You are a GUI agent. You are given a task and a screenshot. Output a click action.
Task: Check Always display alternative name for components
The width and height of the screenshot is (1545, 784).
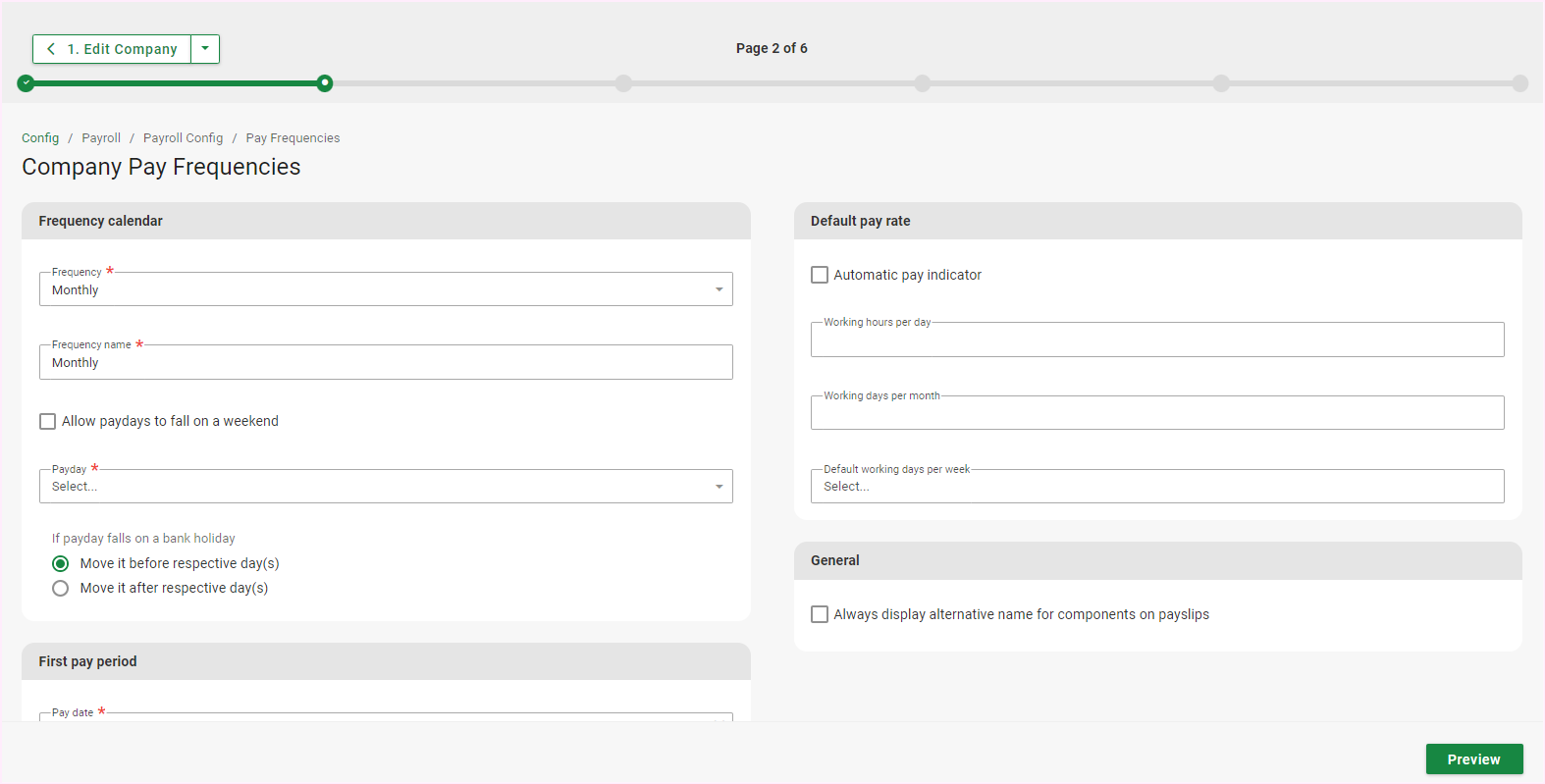click(x=820, y=615)
